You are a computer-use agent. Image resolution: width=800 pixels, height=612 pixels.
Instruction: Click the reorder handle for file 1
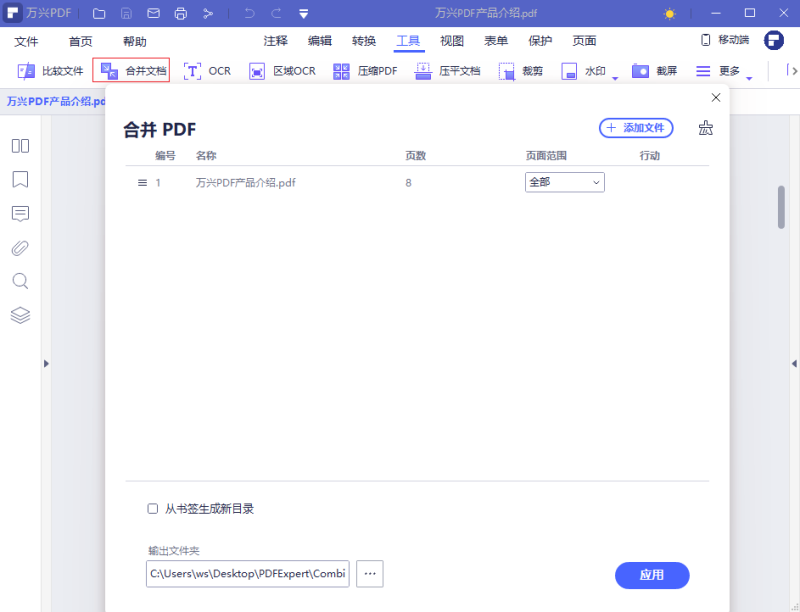coord(142,183)
